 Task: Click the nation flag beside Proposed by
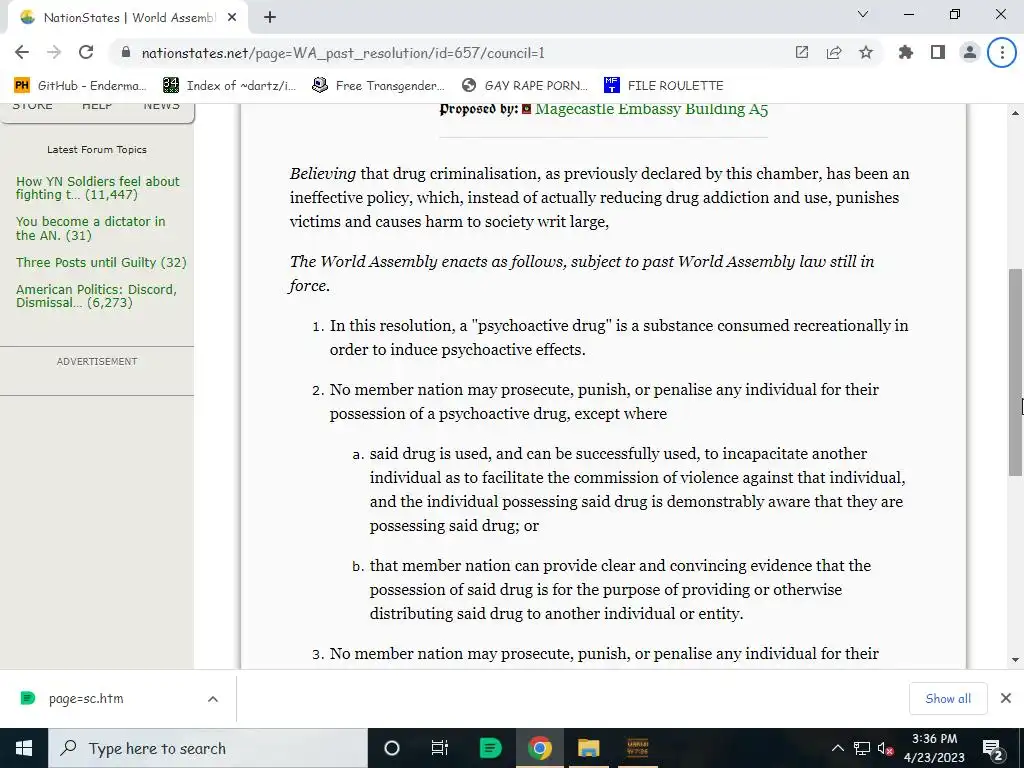(x=526, y=110)
